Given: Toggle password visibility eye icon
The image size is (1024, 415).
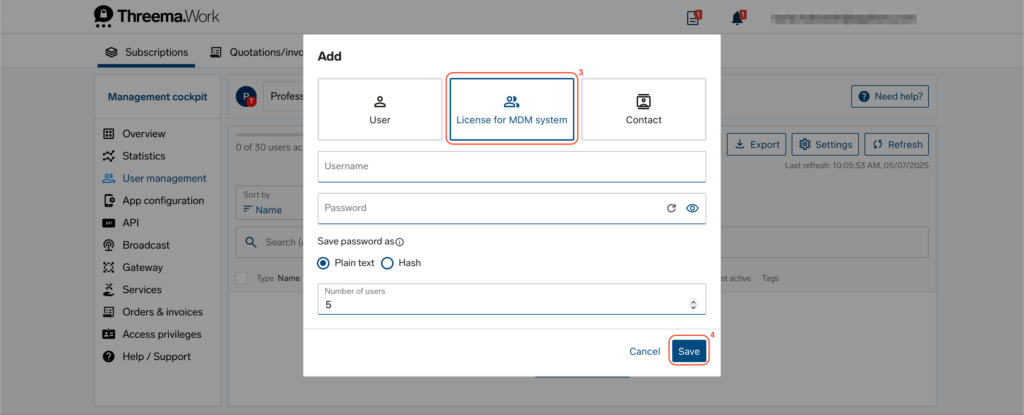Looking at the screenshot, I should point(692,208).
